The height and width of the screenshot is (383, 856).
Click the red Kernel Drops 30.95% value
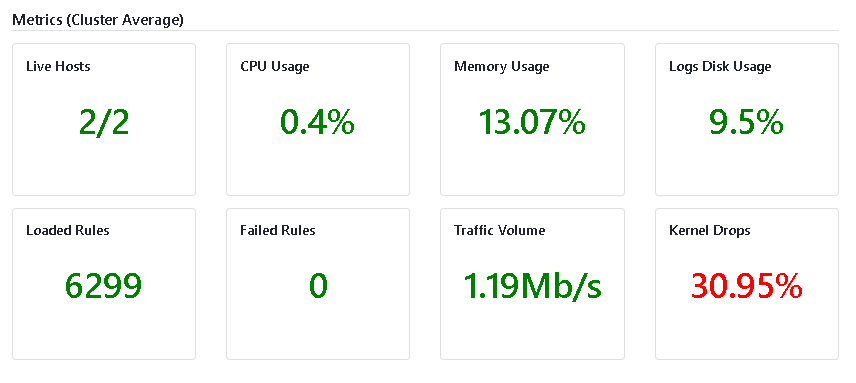coord(746,286)
